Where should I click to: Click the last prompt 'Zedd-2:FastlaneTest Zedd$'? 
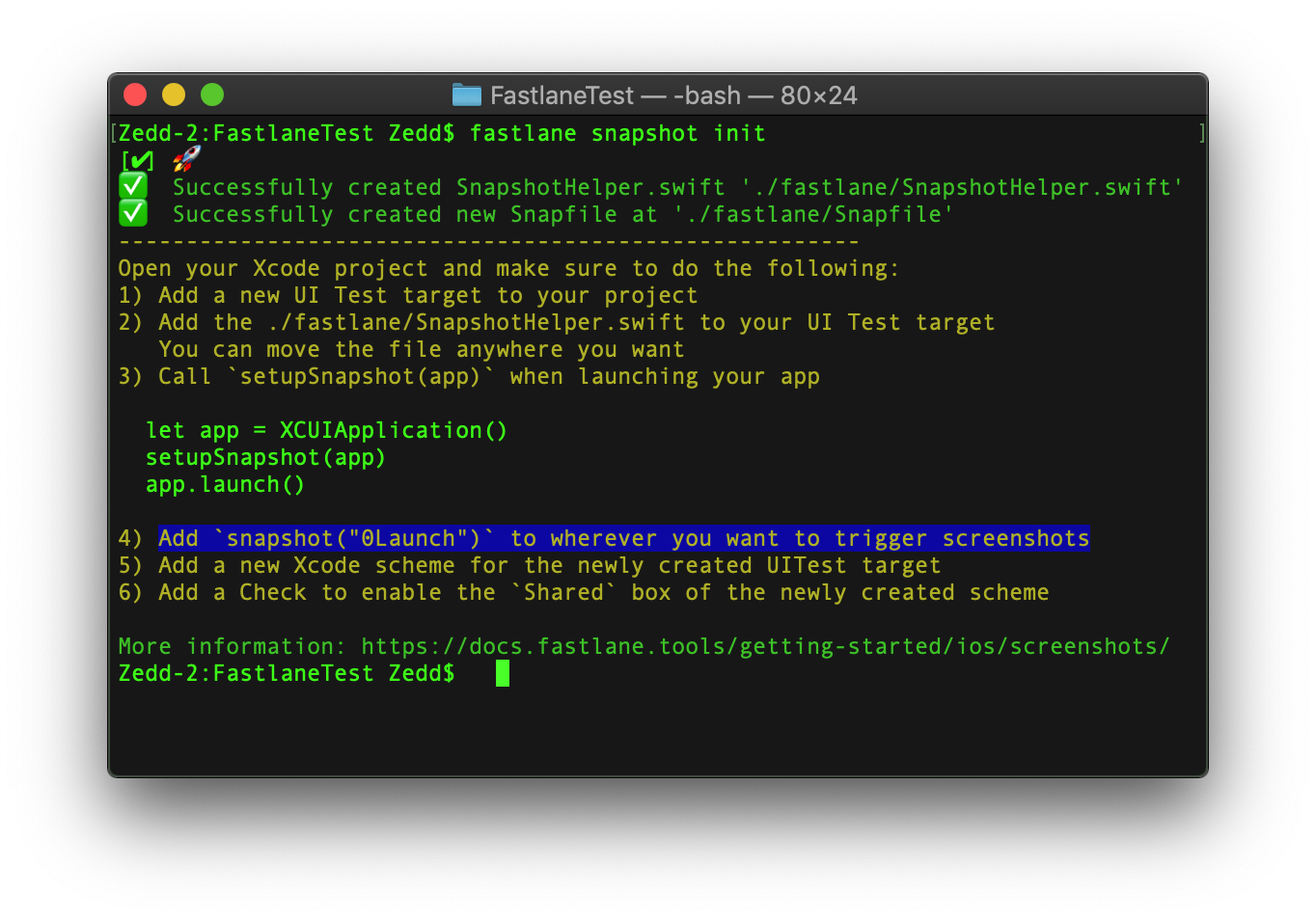coord(287,673)
